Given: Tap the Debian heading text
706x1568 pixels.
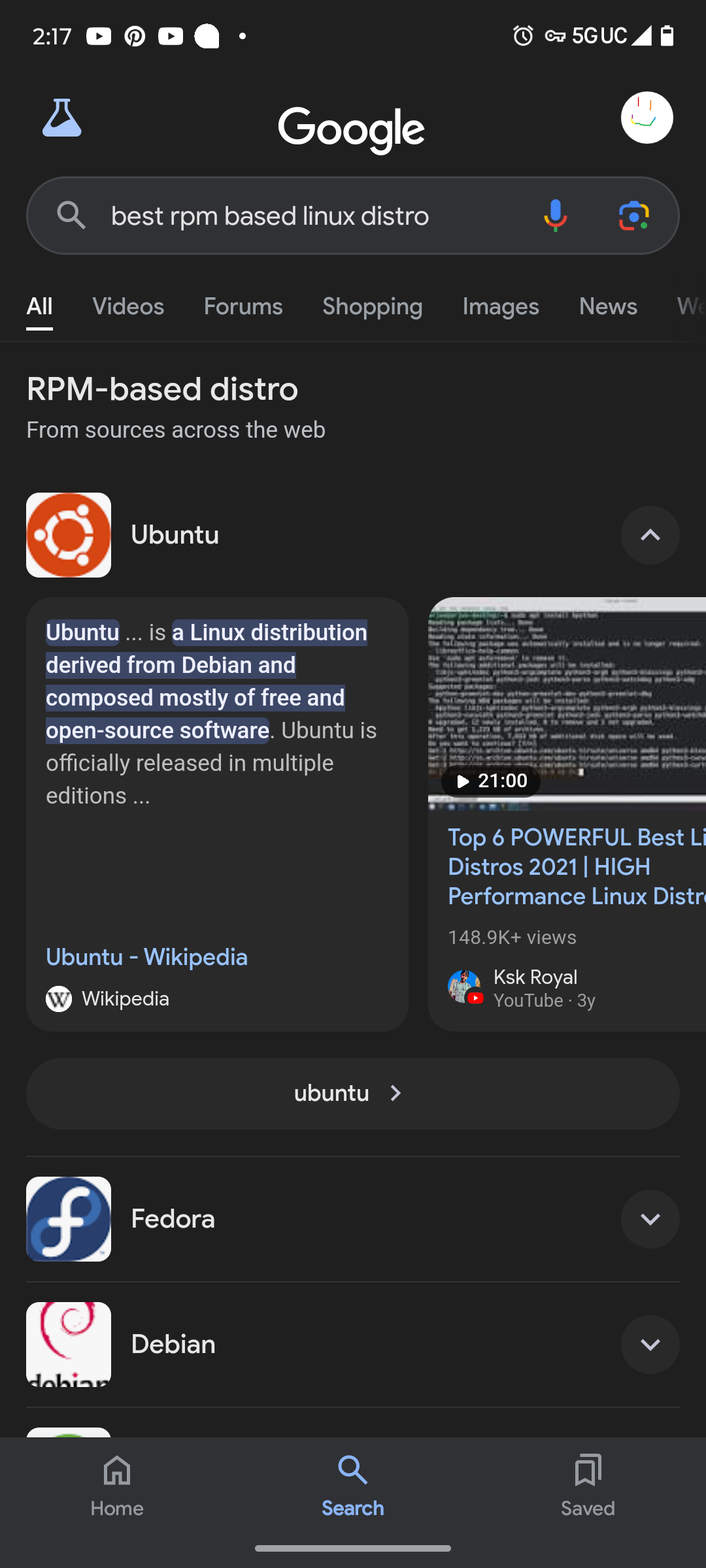Looking at the screenshot, I should pos(173,1345).
